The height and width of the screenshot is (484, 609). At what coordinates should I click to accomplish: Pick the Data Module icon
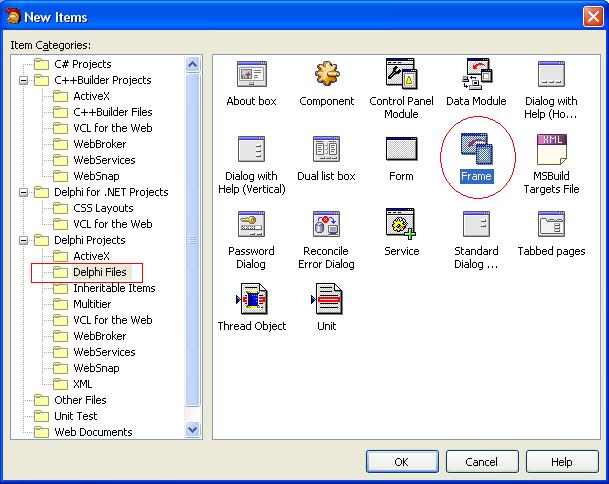pyautogui.click(x=476, y=76)
